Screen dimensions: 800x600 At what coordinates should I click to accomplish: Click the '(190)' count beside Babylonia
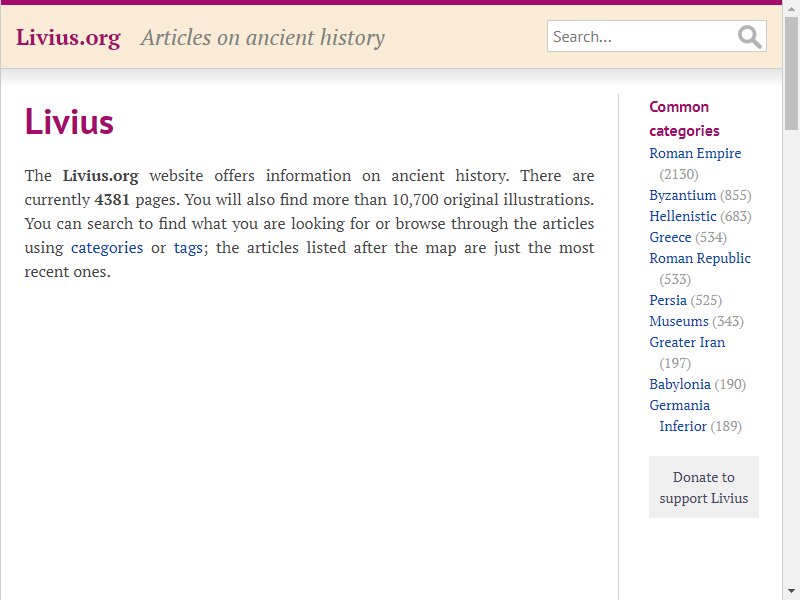[x=730, y=384]
